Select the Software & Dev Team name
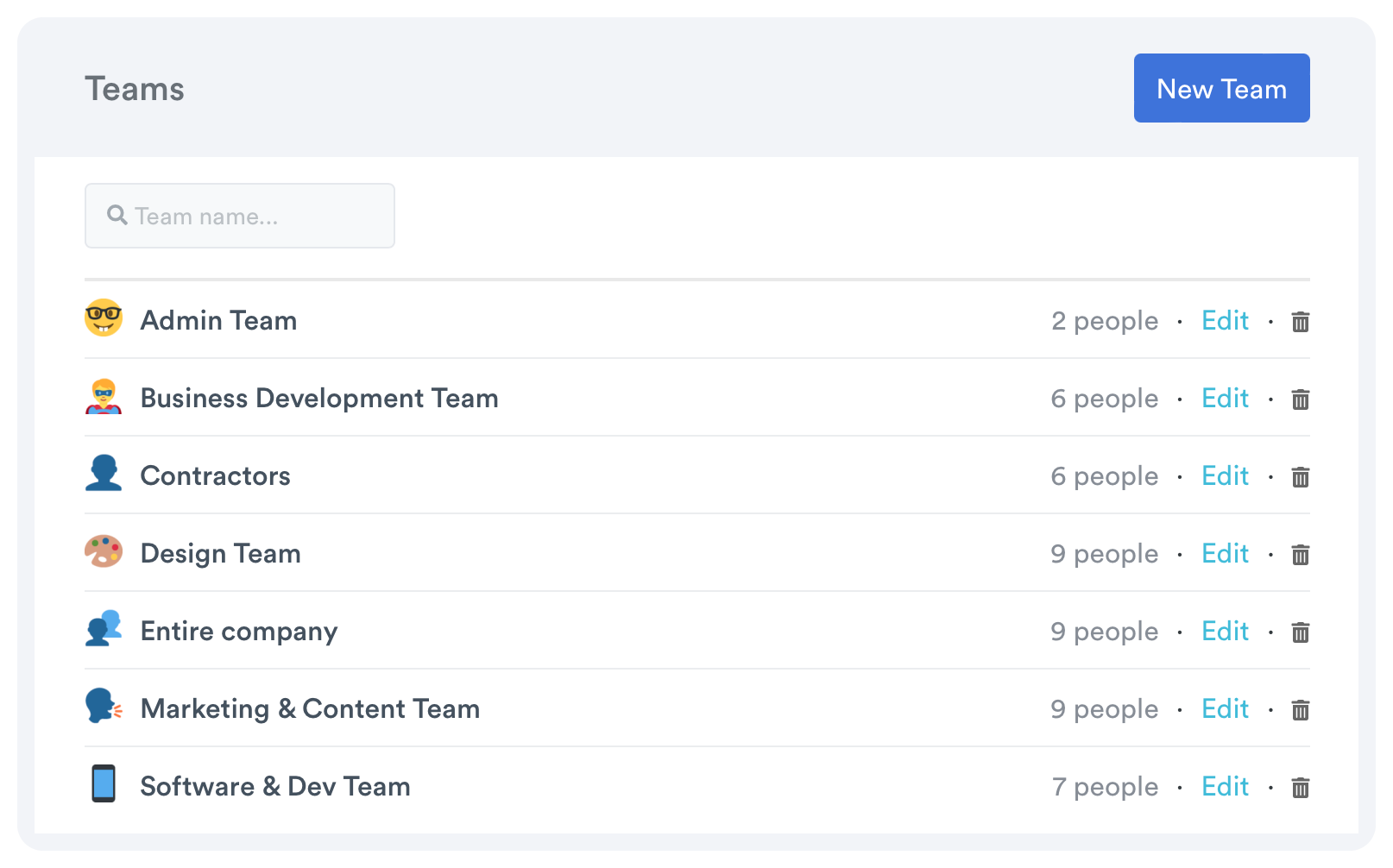1393x868 pixels. (275, 787)
